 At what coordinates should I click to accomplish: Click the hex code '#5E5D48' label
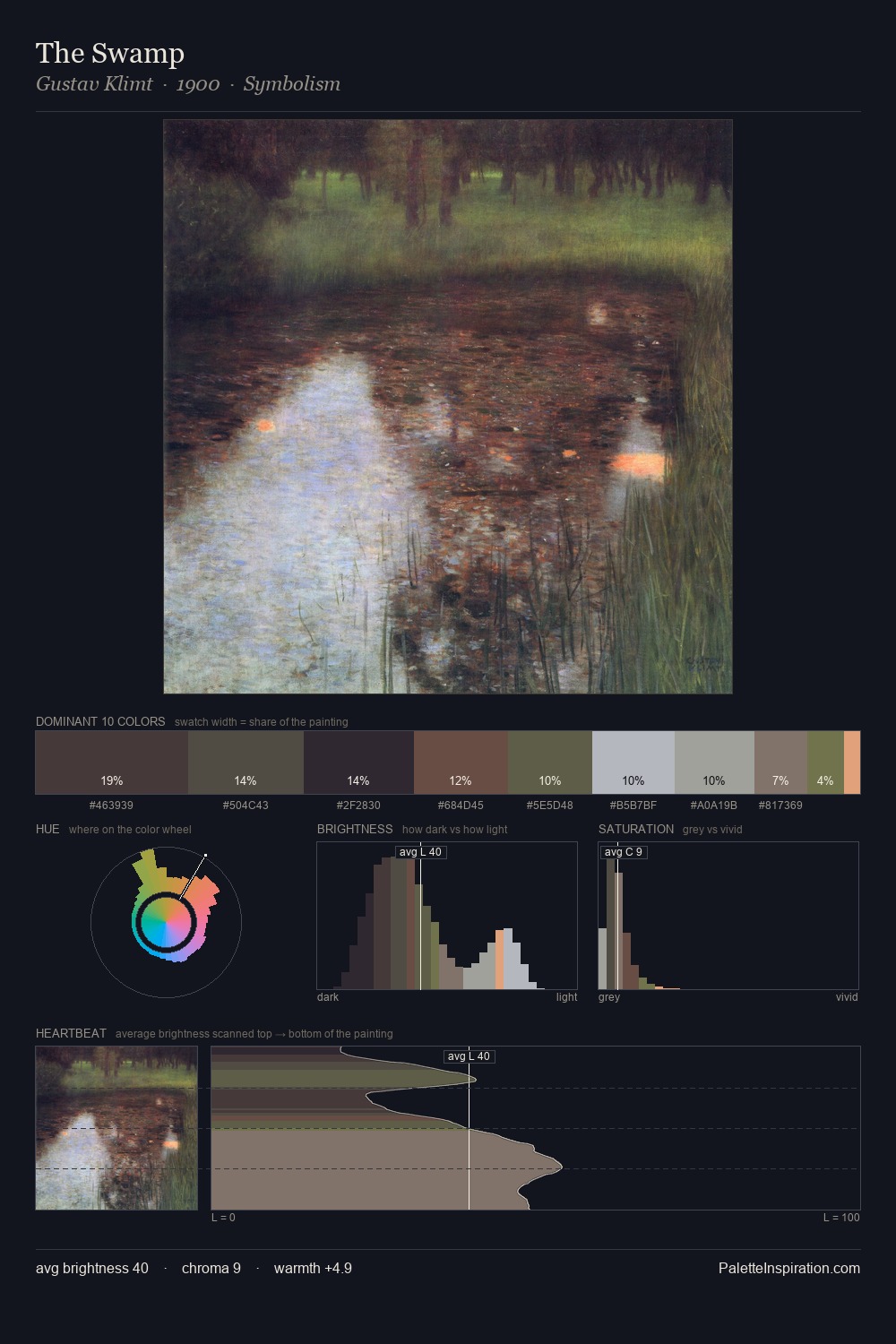click(x=550, y=806)
